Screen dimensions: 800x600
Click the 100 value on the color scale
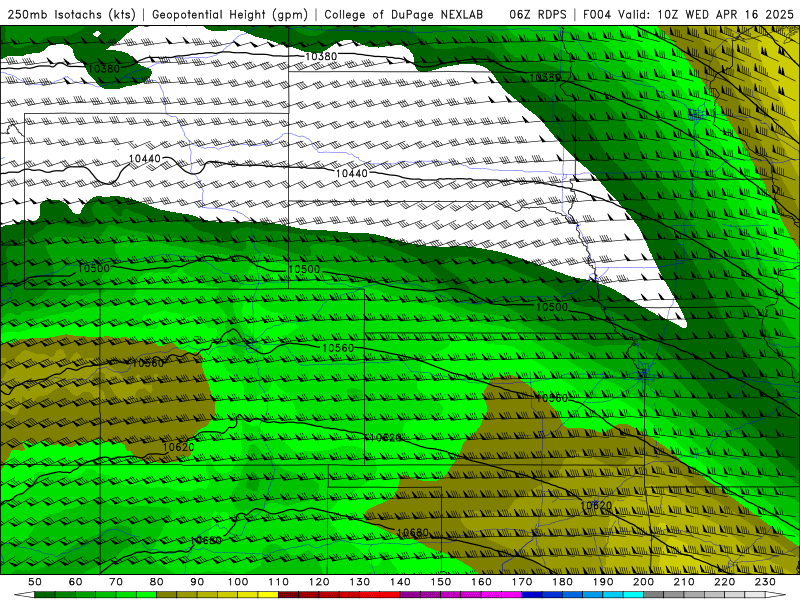point(238,582)
